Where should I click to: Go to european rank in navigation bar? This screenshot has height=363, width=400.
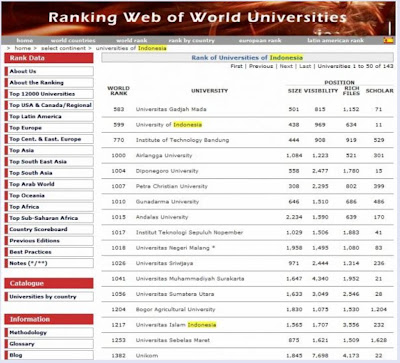pos(260,40)
